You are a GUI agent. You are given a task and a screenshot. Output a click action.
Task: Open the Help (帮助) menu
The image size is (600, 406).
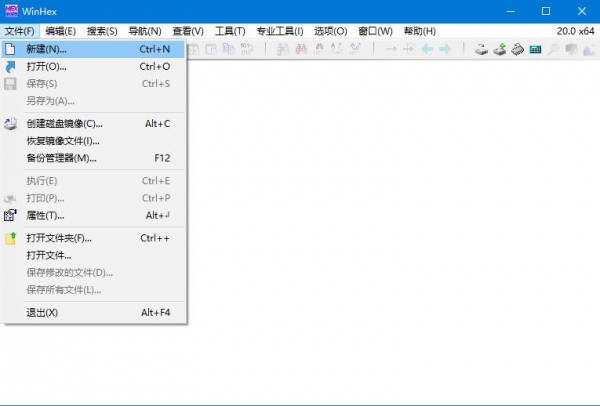pos(420,31)
